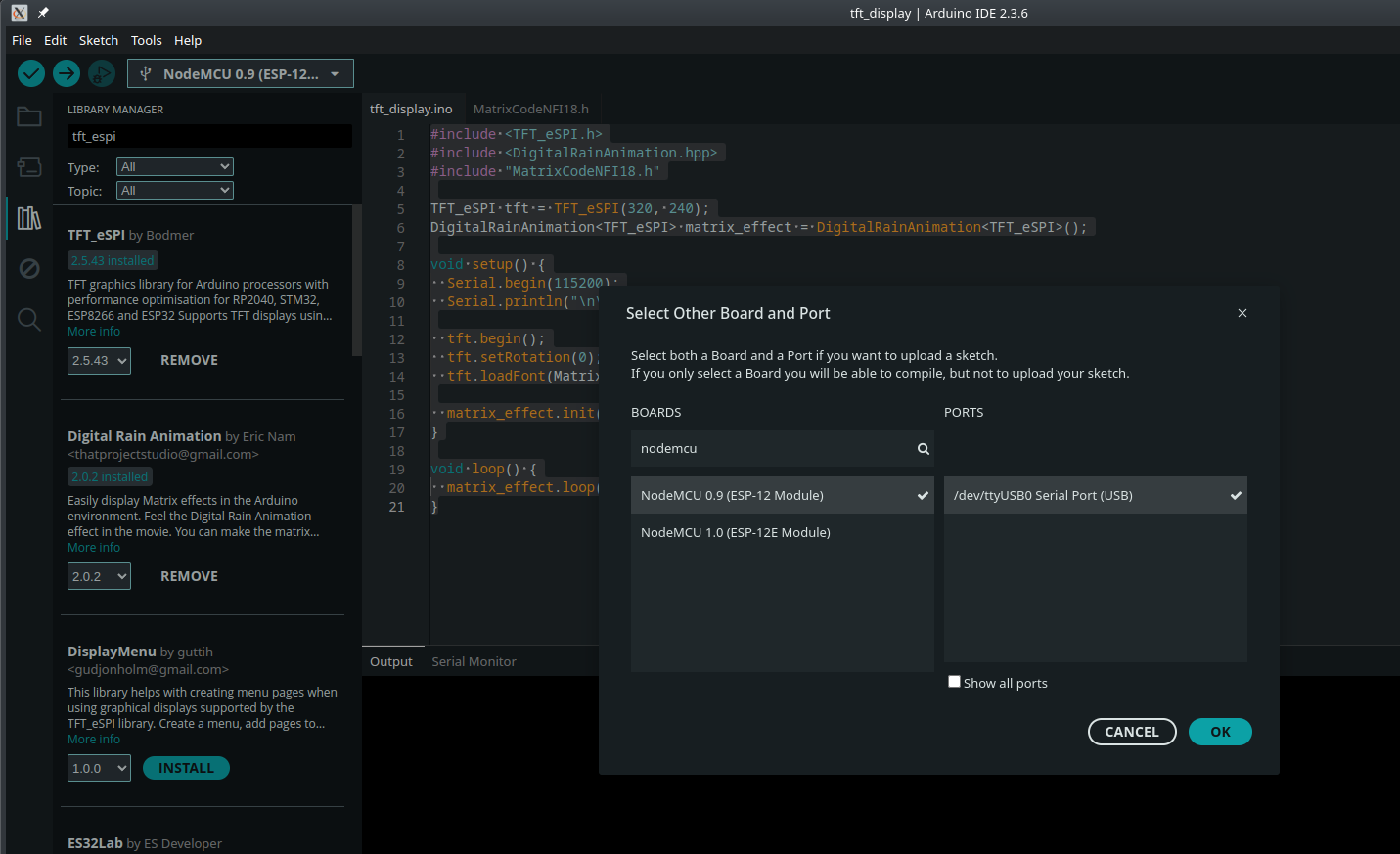Screen dimensions: 1400x854
Task: Click CANCEL in the board dialog
Action: click(x=1132, y=732)
